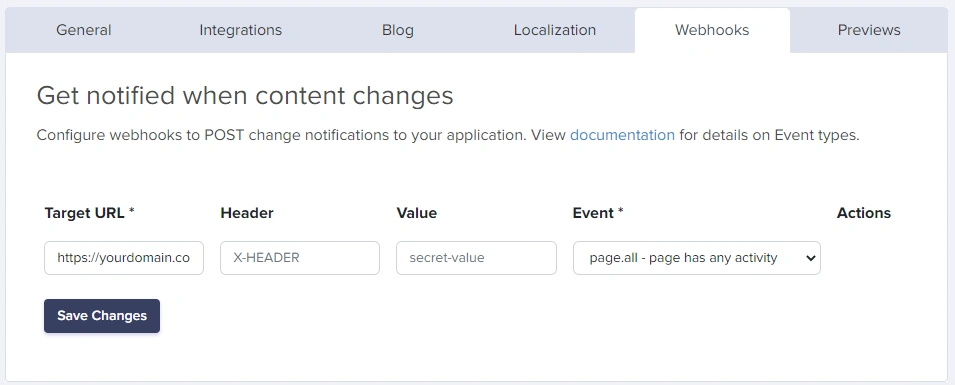Click the 'Get notified when content changes' heading
This screenshot has width=955, height=385.
point(245,96)
